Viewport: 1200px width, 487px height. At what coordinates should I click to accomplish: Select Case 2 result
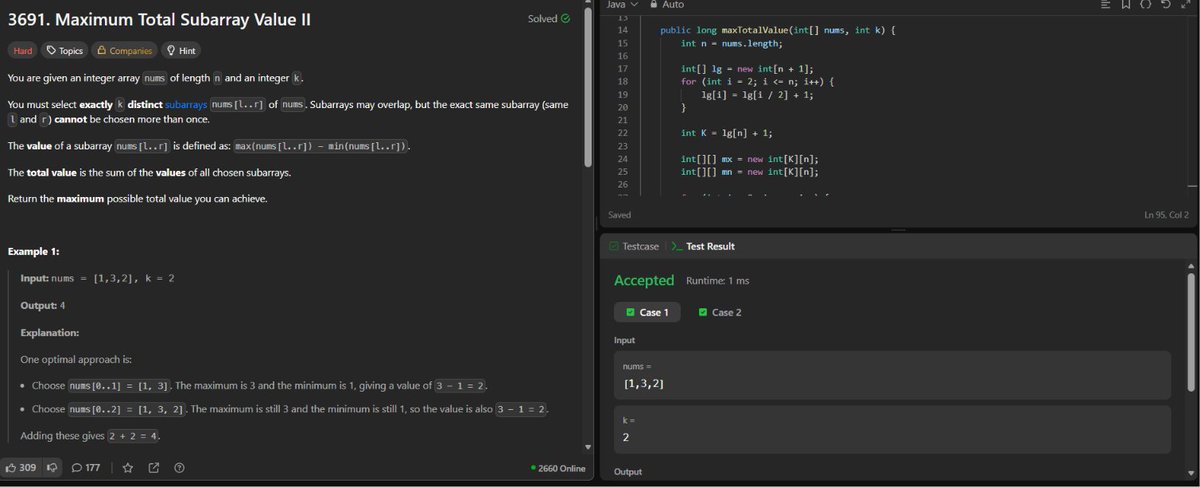coord(720,312)
